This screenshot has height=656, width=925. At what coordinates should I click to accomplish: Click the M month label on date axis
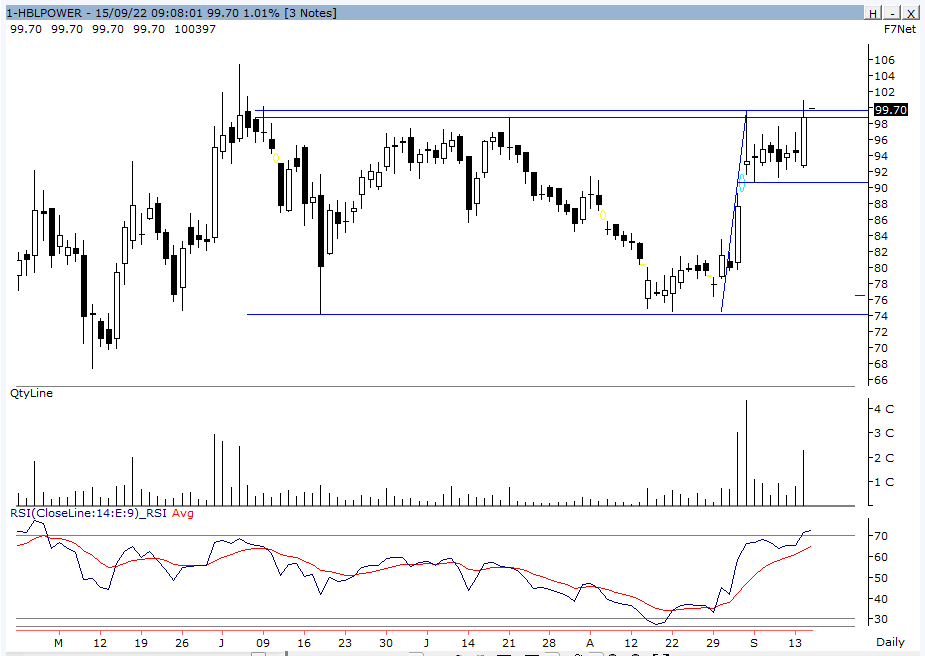(x=58, y=643)
